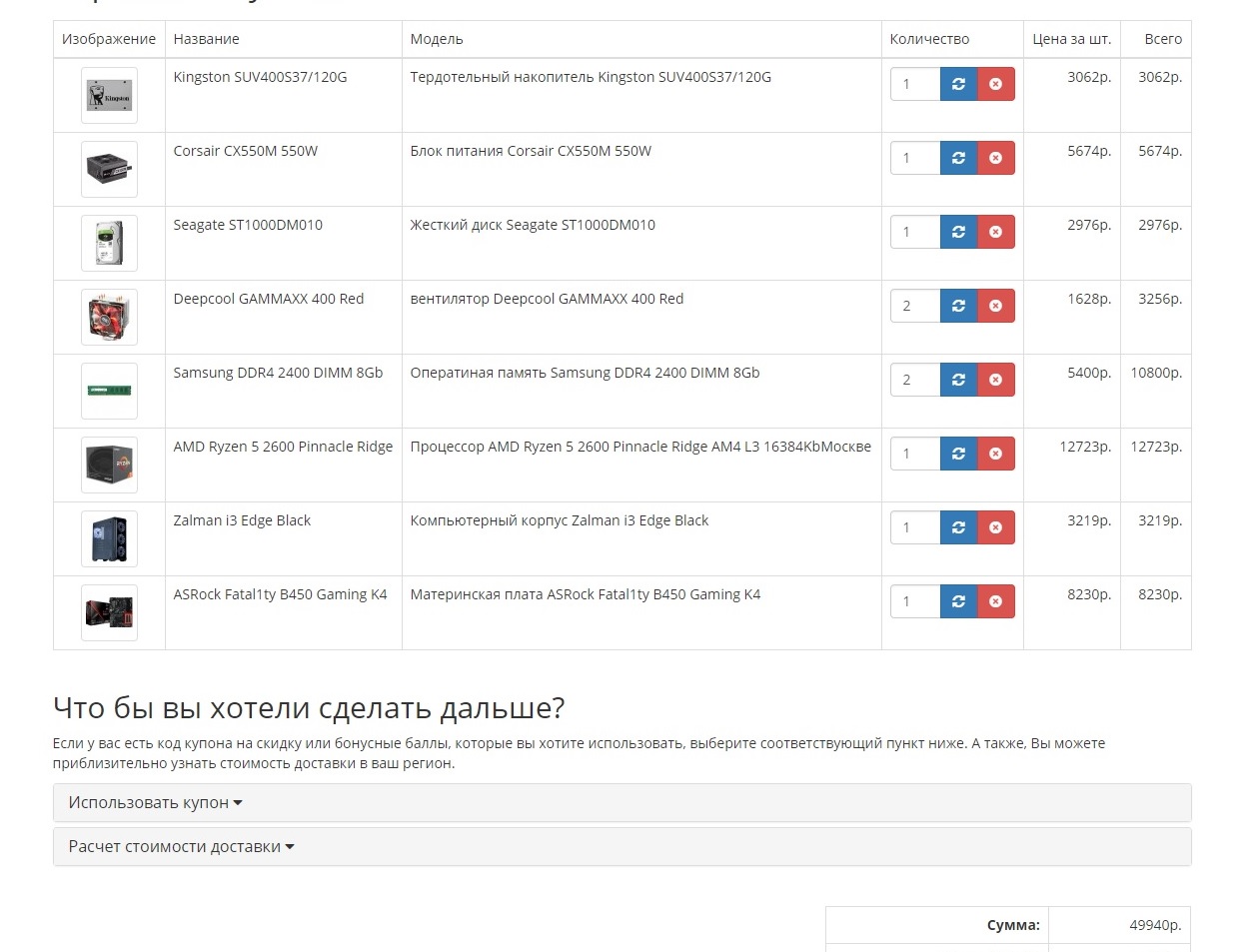Focus quantity field for AMD Ryzen 5 2600
The width and height of the screenshot is (1240, 952).
(x=915, y=454)
